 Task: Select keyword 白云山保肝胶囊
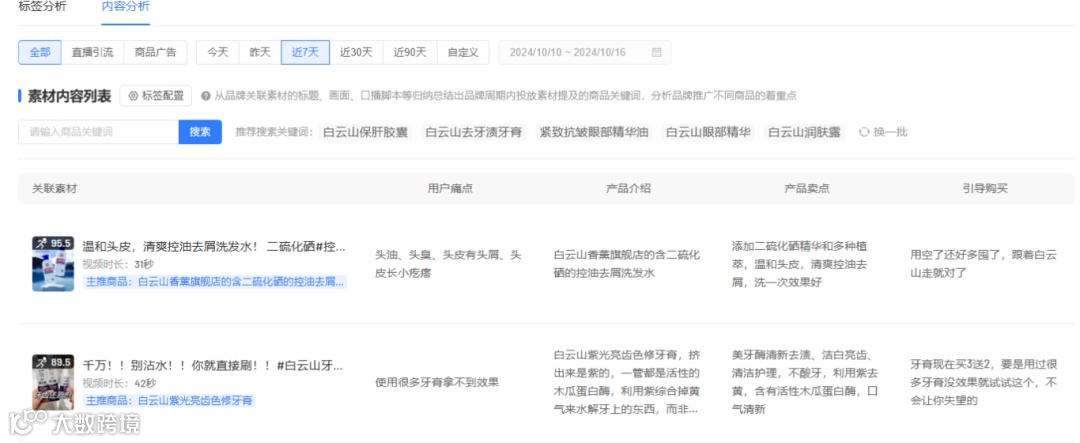pyautogui.click(x=366, y=132)
